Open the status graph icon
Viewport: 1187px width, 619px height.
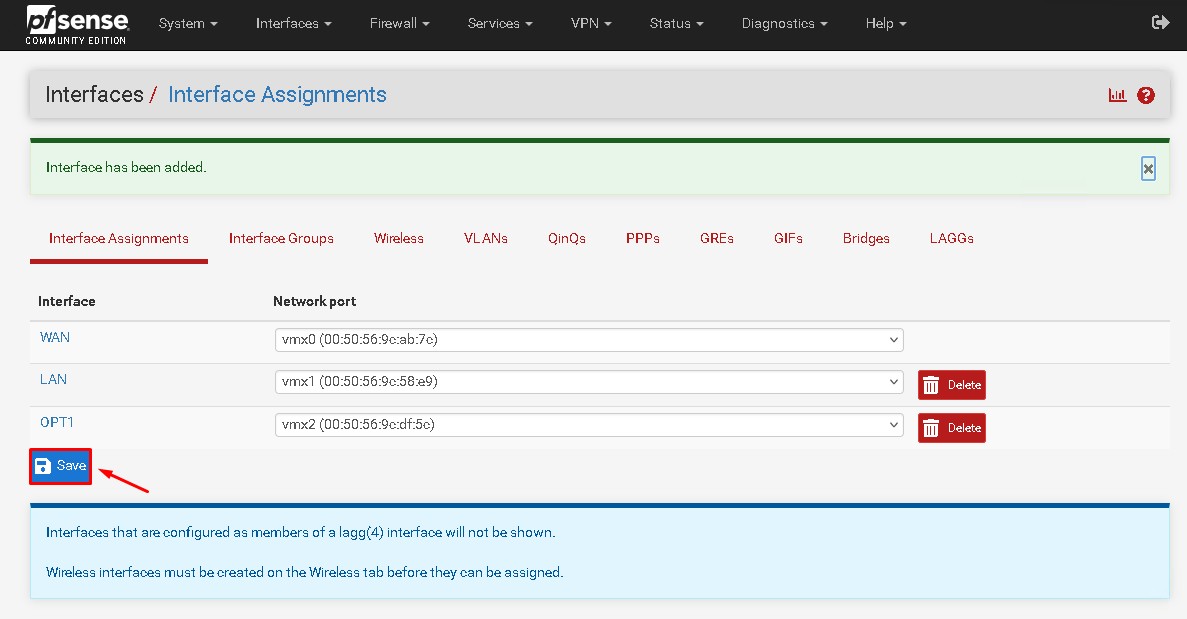click(x=1117, y=95)
